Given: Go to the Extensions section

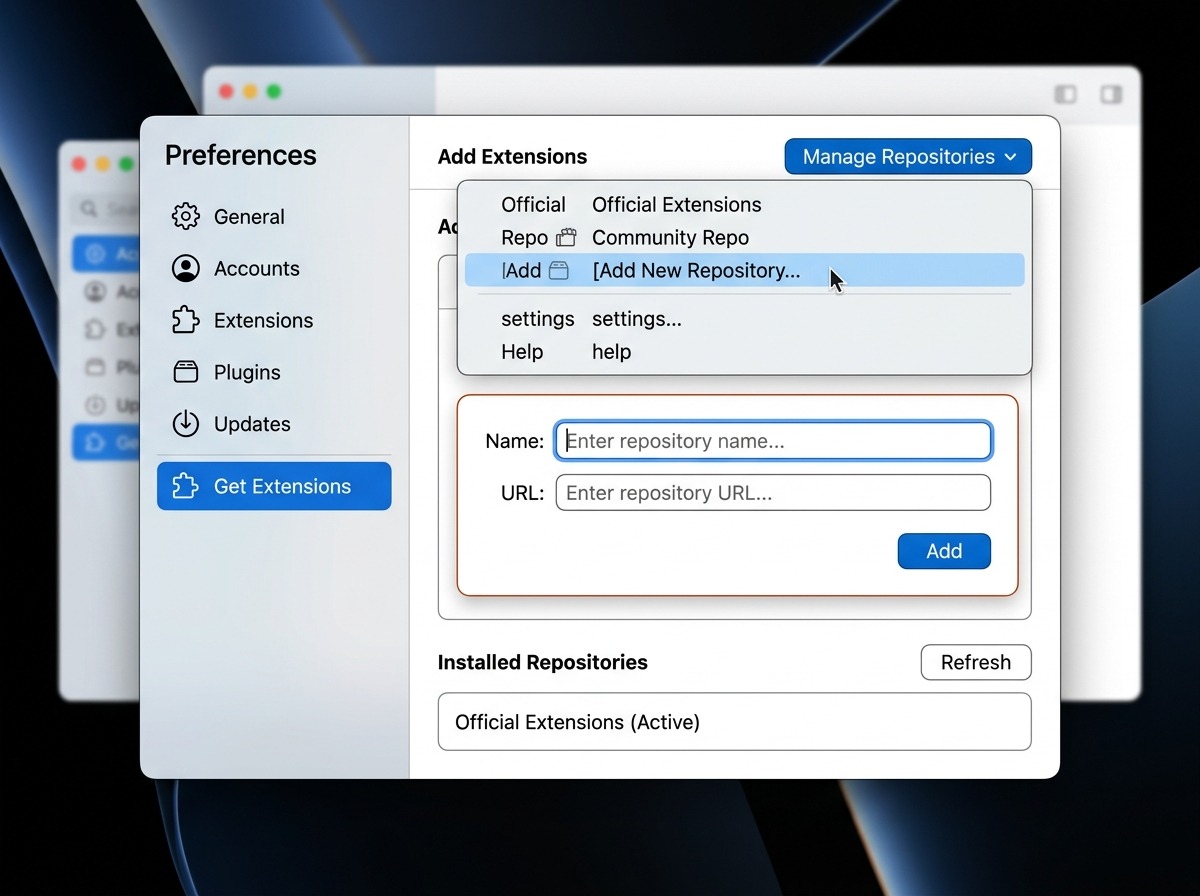Looking at the screenshot, I should pos(274,320).
